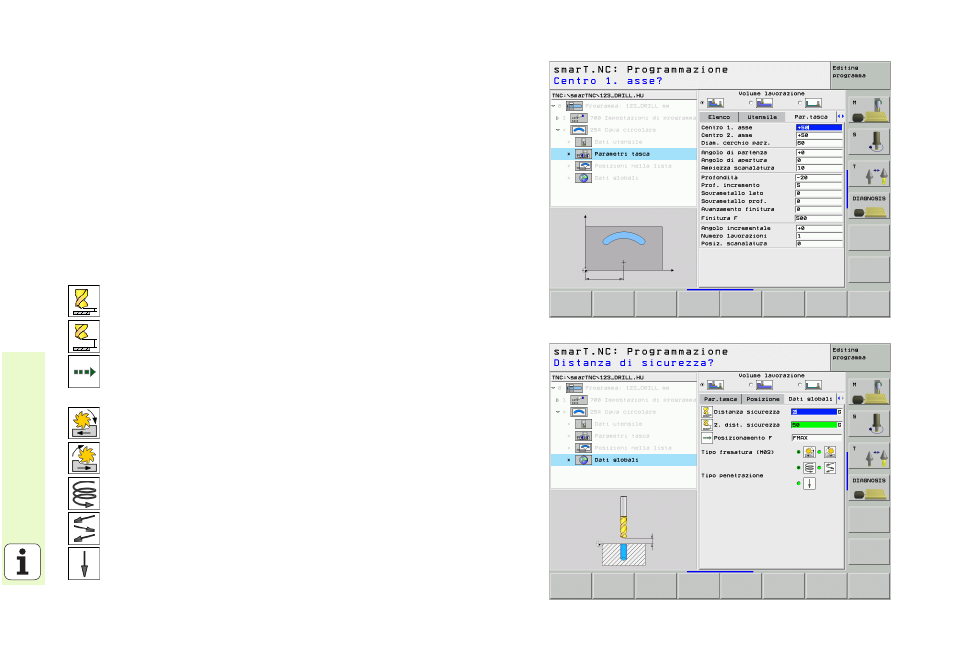Click the S spindle button in the Centro 1. asse screen

coord(869,142)
